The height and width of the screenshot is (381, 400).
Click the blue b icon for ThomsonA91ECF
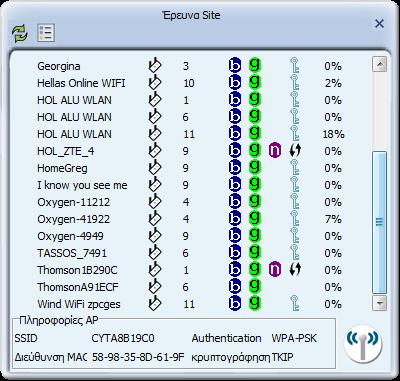coord(235,287)
